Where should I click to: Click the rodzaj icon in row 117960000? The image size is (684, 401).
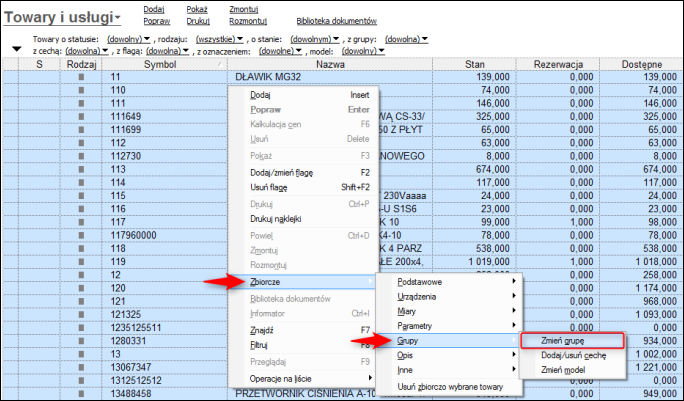click(81, 235)
